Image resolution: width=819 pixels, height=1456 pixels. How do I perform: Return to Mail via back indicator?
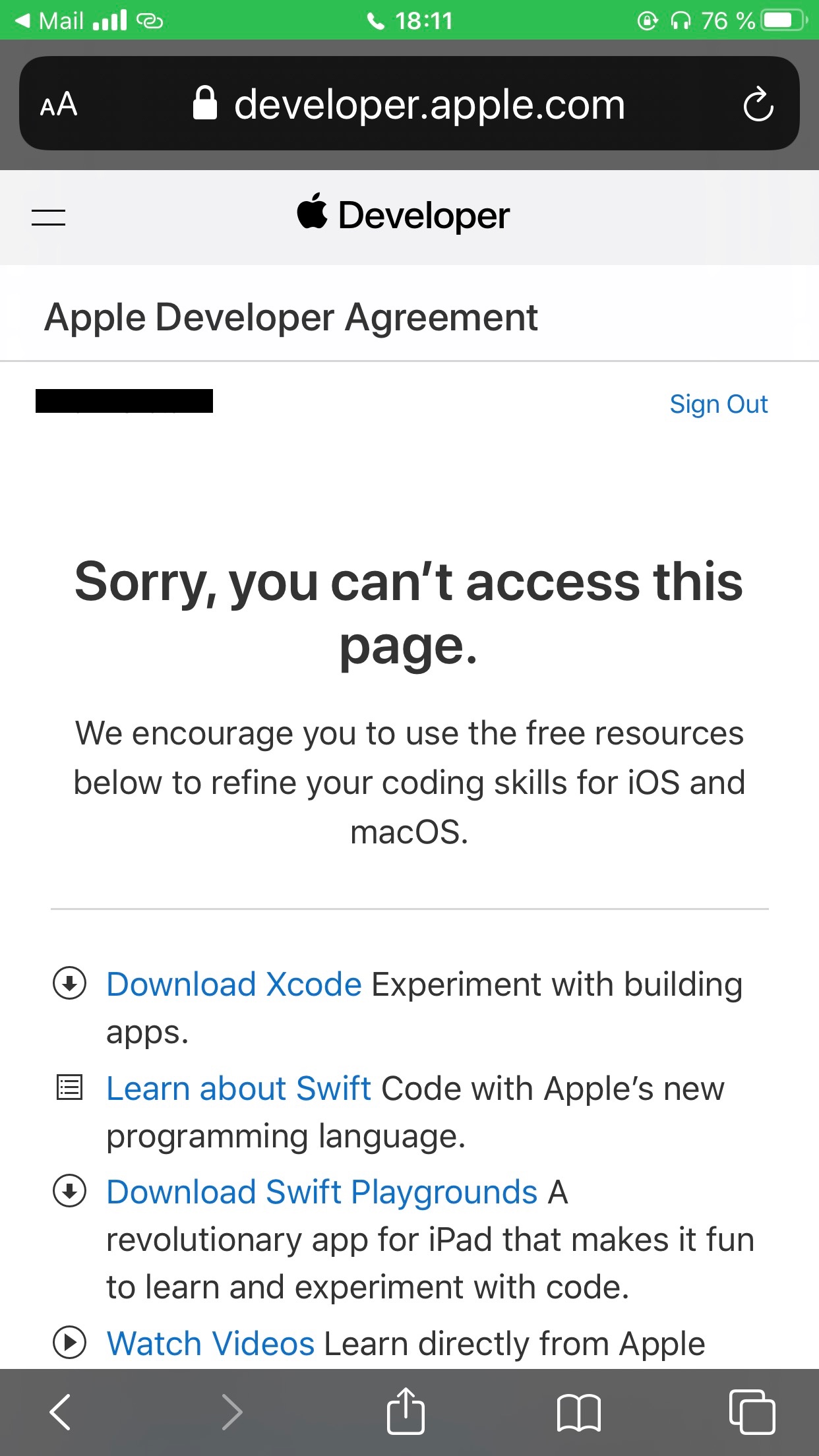[50, 20]
